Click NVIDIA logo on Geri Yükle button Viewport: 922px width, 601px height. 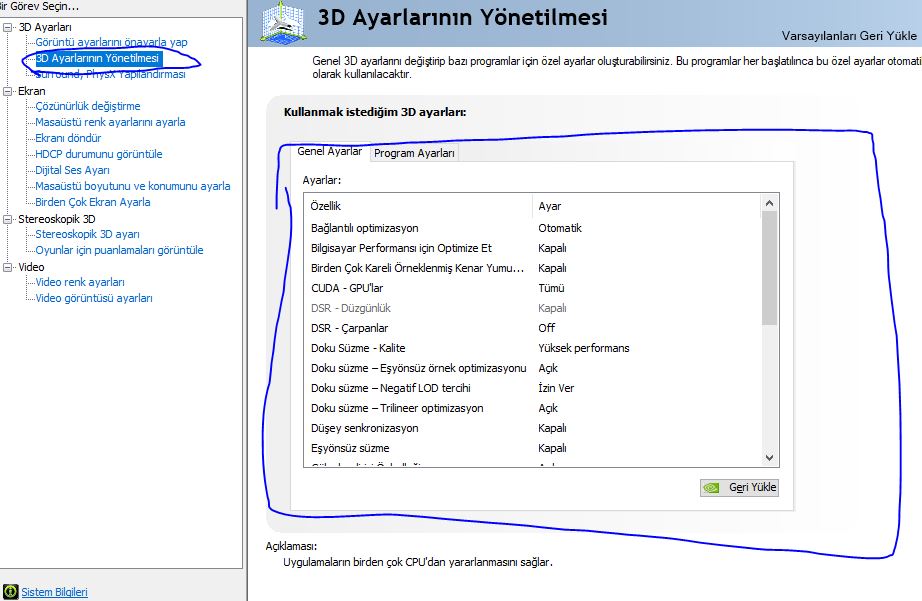(x=712, y=488)
